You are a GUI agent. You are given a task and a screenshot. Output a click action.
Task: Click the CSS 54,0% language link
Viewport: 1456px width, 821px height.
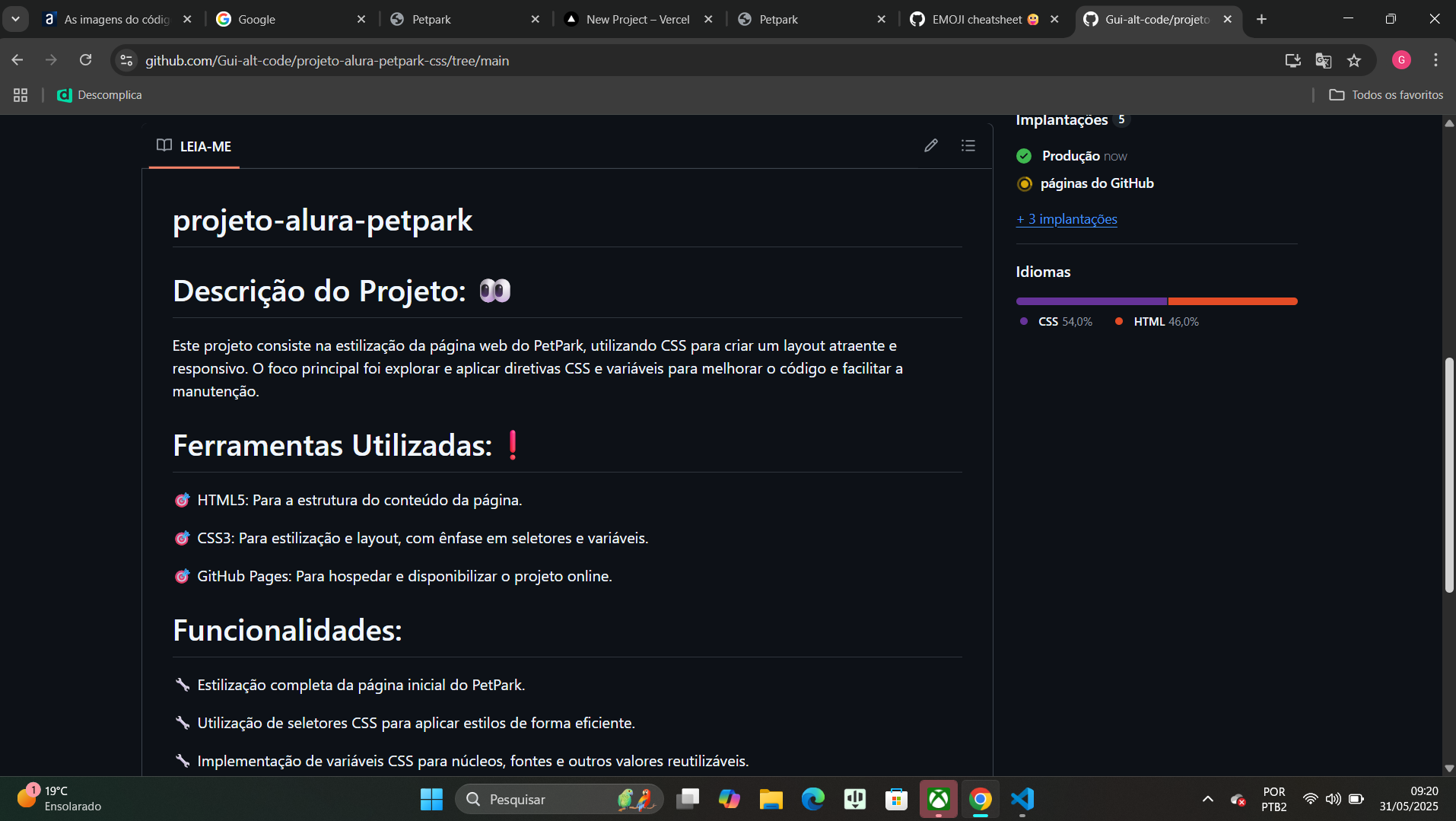1057,322
